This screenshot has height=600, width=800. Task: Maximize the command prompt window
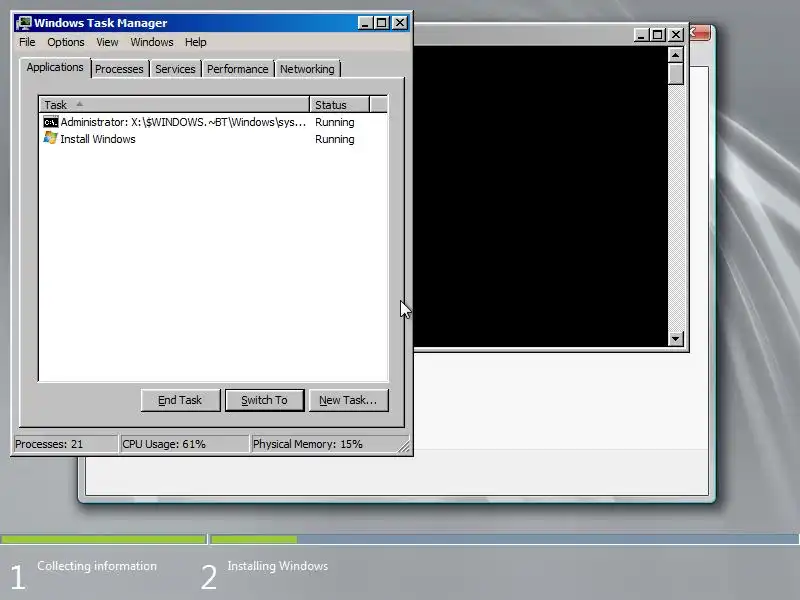click(x=657, y=35)
